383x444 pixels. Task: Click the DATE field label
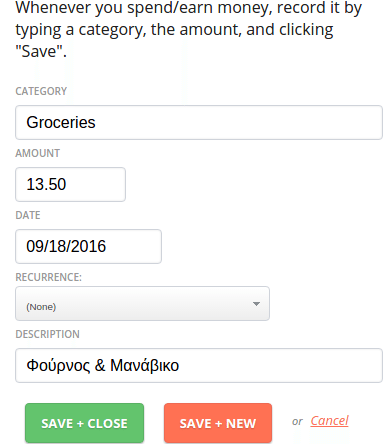pos(28,215)
